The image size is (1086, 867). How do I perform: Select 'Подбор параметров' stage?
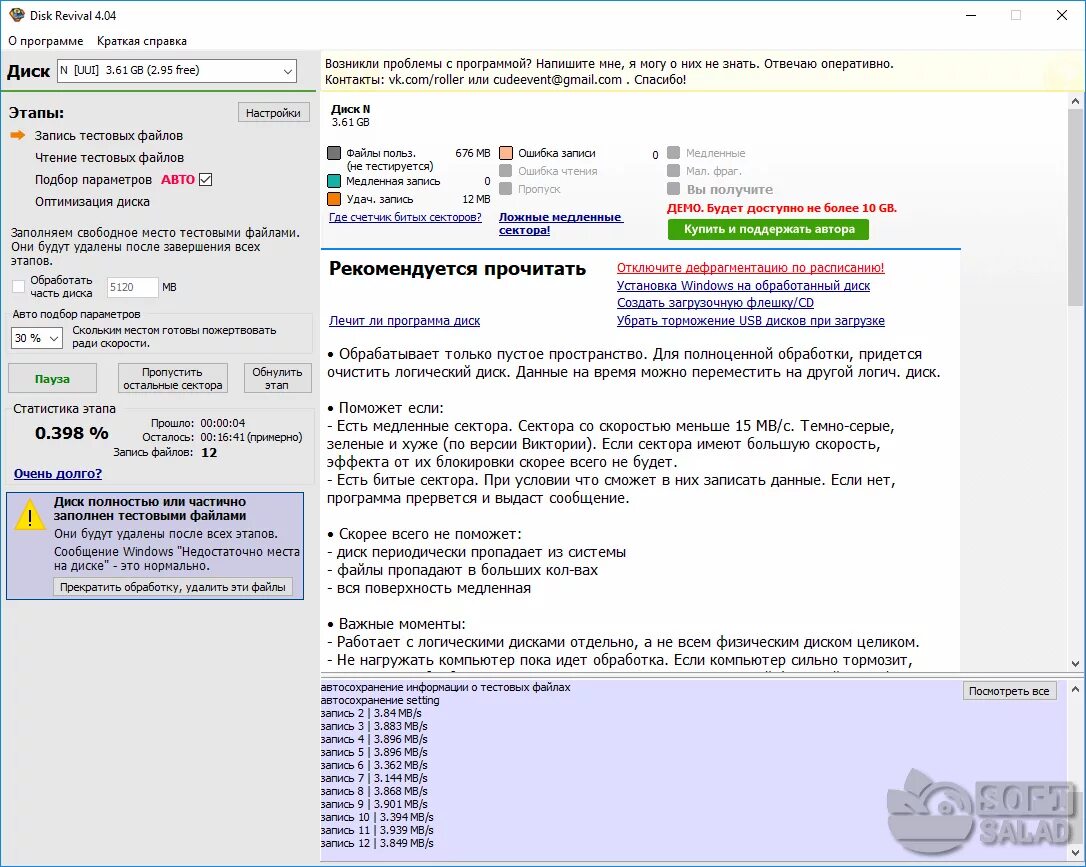pos(93,179)
